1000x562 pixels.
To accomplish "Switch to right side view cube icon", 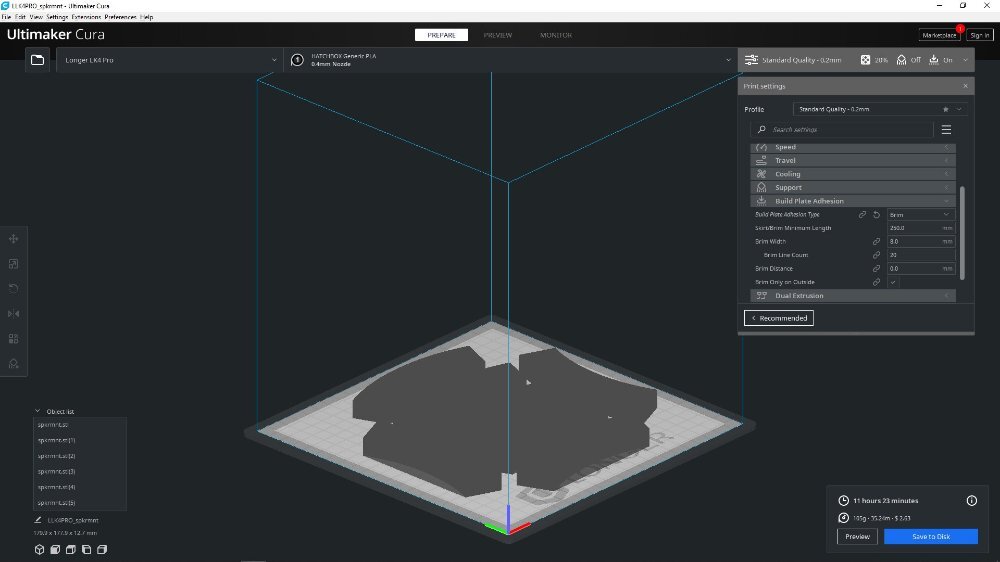I will point(102,549).
